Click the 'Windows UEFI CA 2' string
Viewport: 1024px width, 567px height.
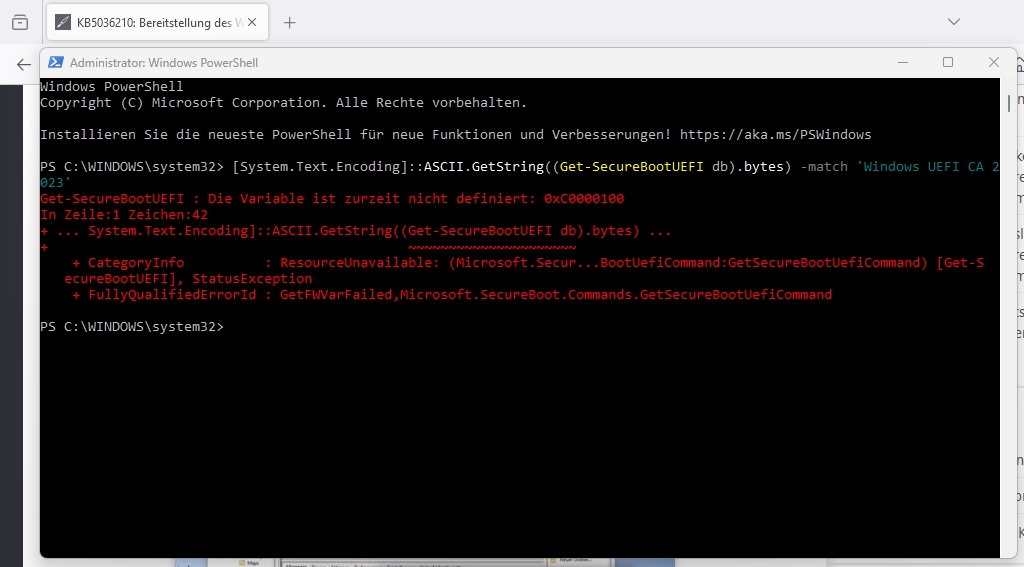pos(928,167)
